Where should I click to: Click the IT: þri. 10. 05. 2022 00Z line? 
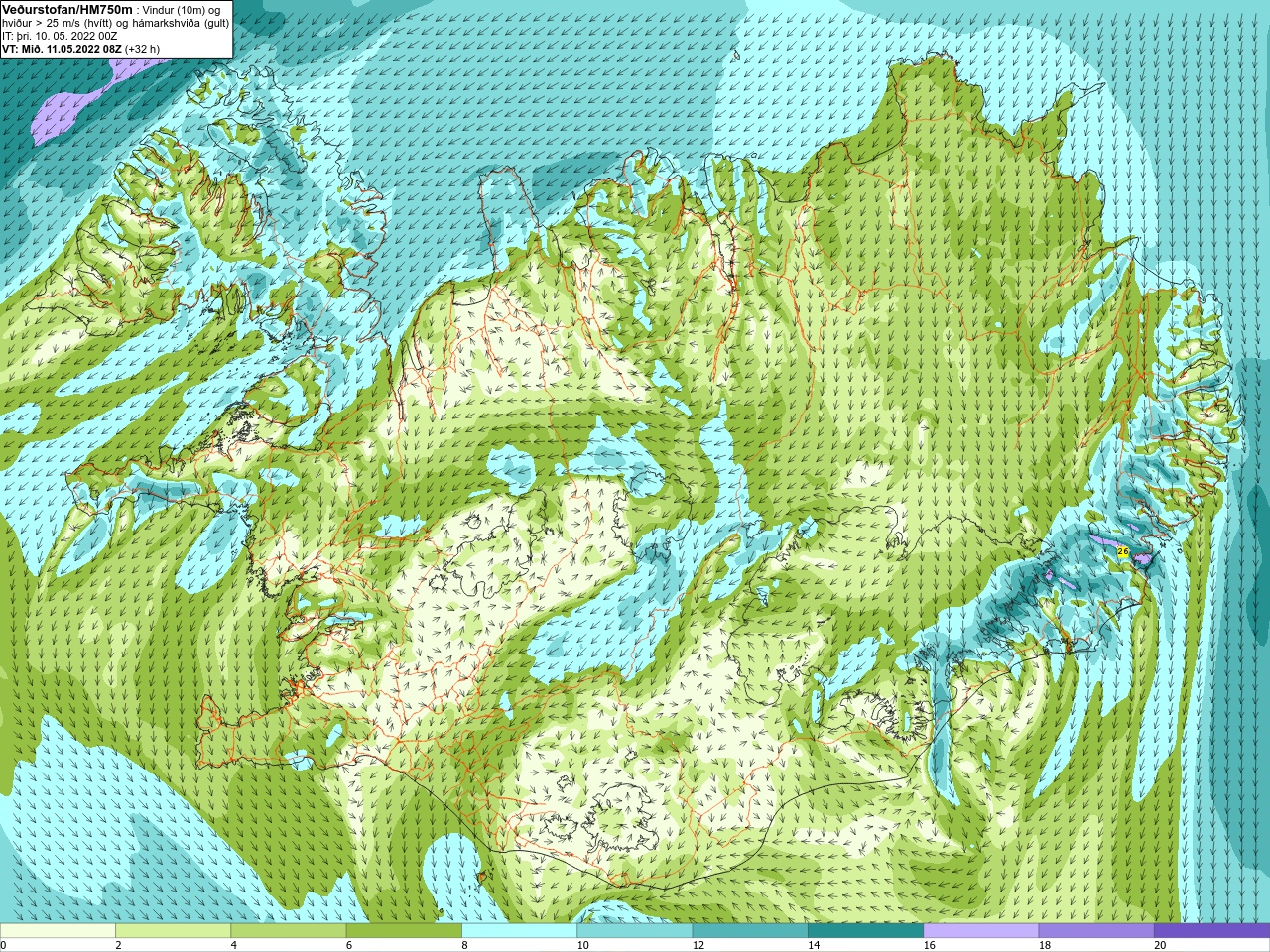(60, 36)
